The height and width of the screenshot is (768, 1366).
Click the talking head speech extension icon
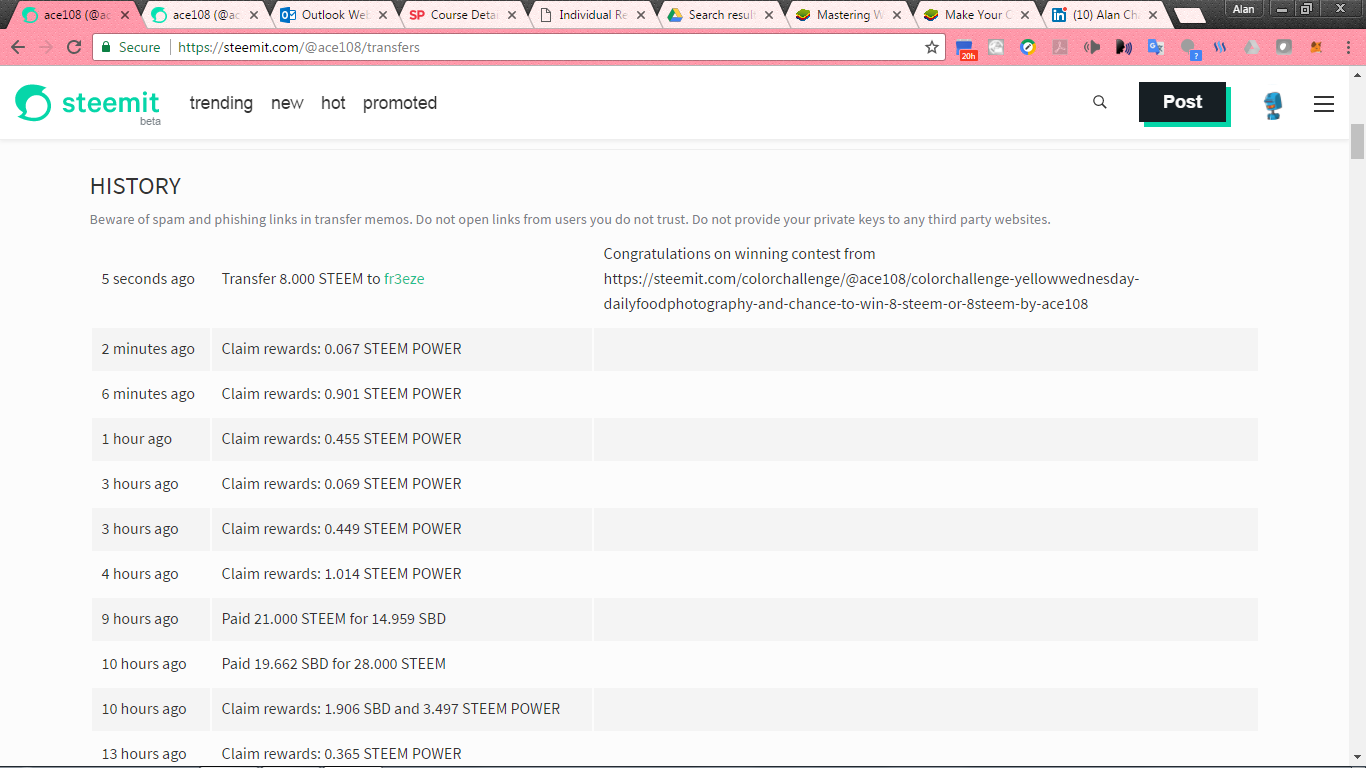[x=1123, y=47]
